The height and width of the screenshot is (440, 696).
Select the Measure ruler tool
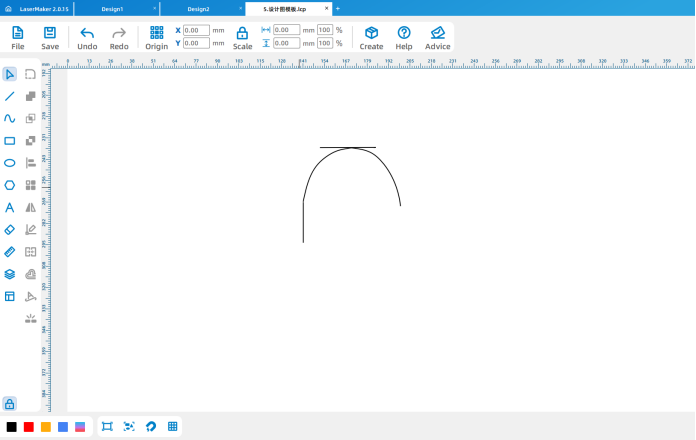(10, 252)
